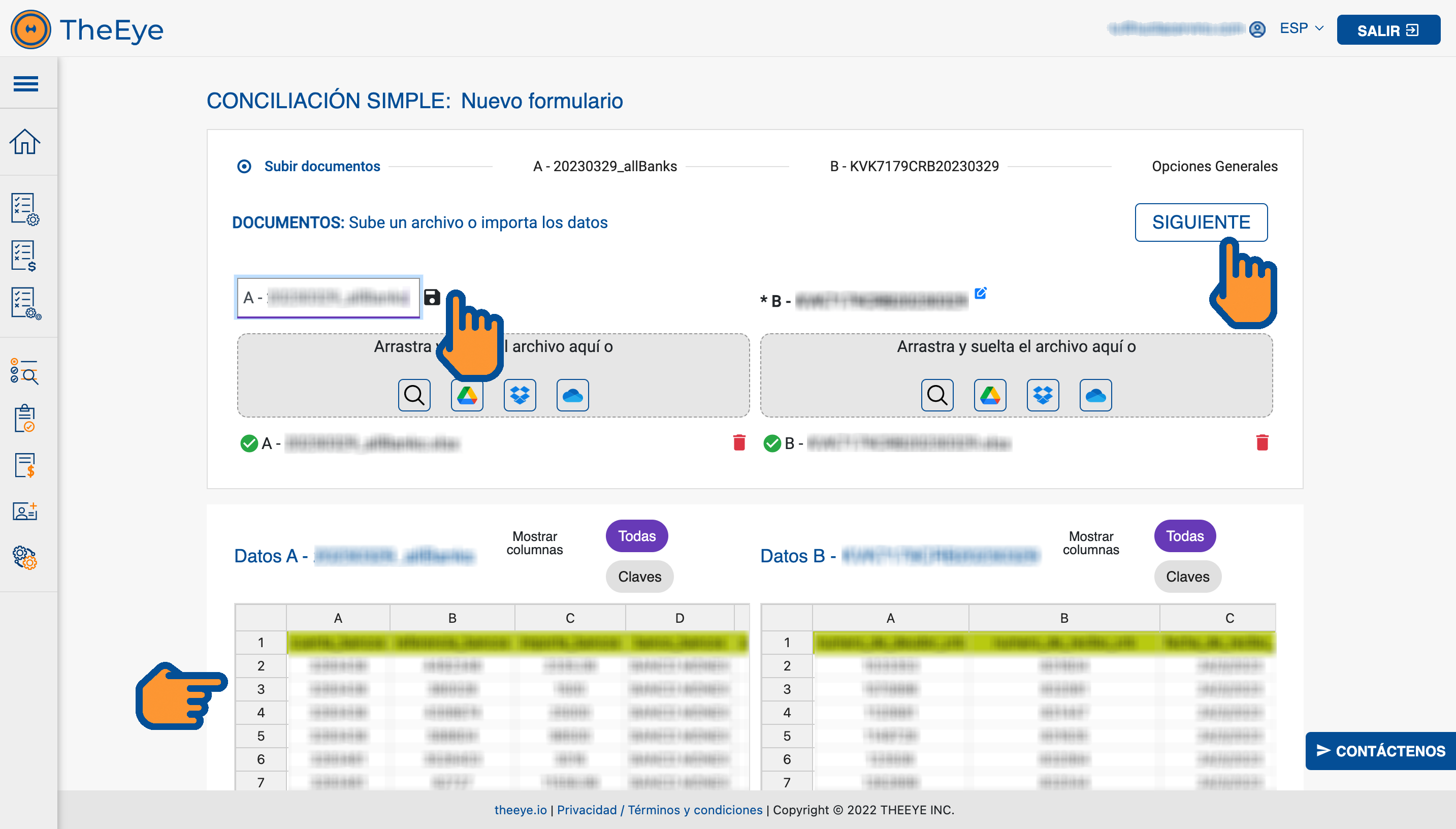Click the SIGUIENTE button
This screenshot has width=1456, height=829.
(1201, 222)
